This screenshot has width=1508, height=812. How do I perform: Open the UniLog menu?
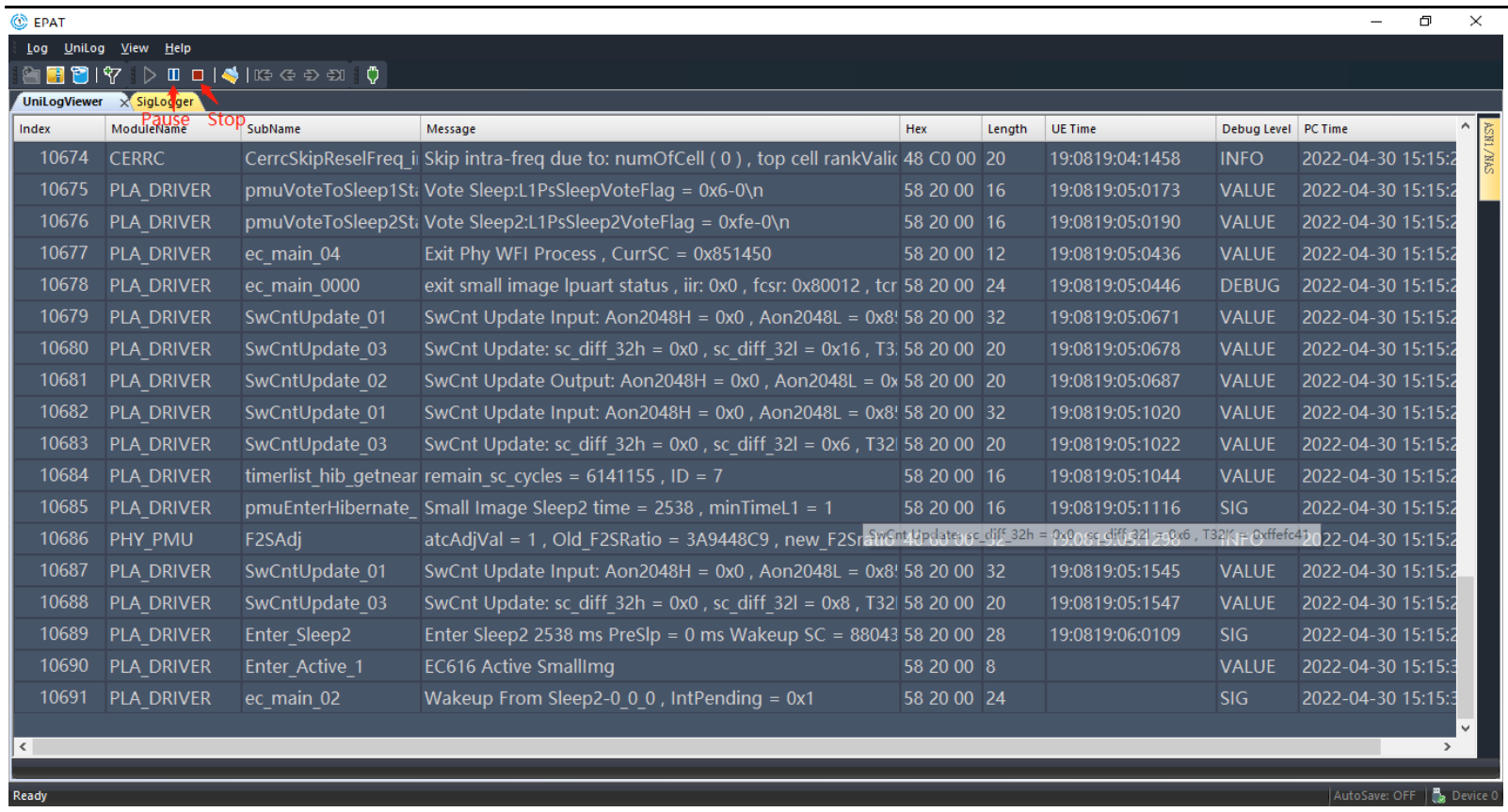pos(84,48)
